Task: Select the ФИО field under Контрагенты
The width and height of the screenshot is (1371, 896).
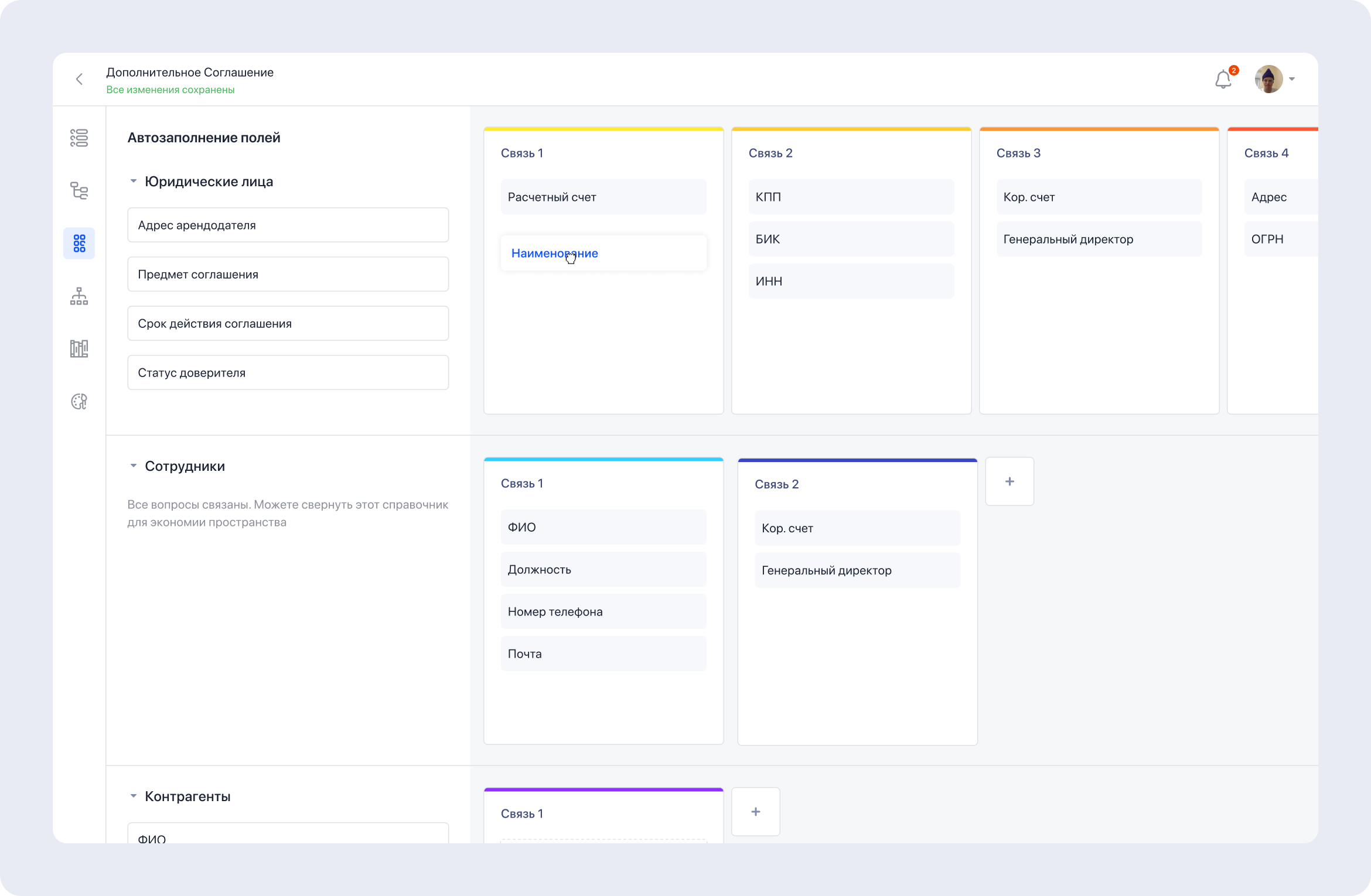Action: 288,833
